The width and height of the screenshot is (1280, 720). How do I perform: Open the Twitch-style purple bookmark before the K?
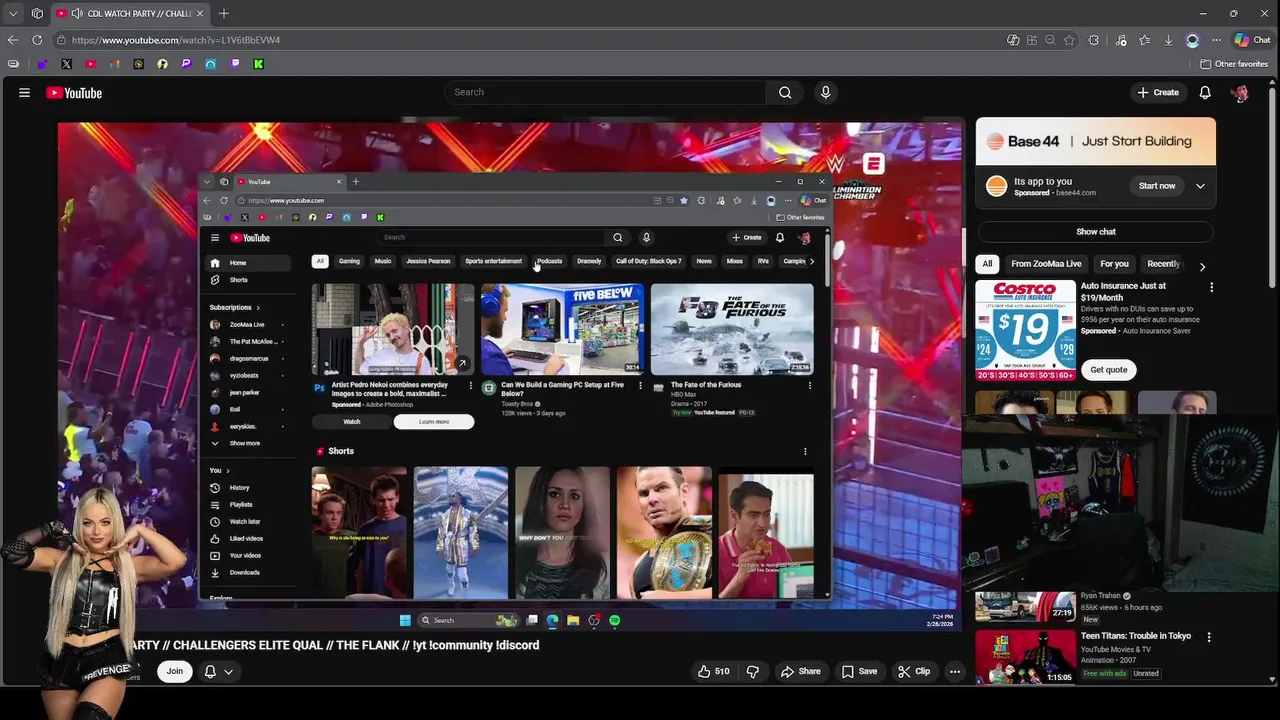click(235, 64)
